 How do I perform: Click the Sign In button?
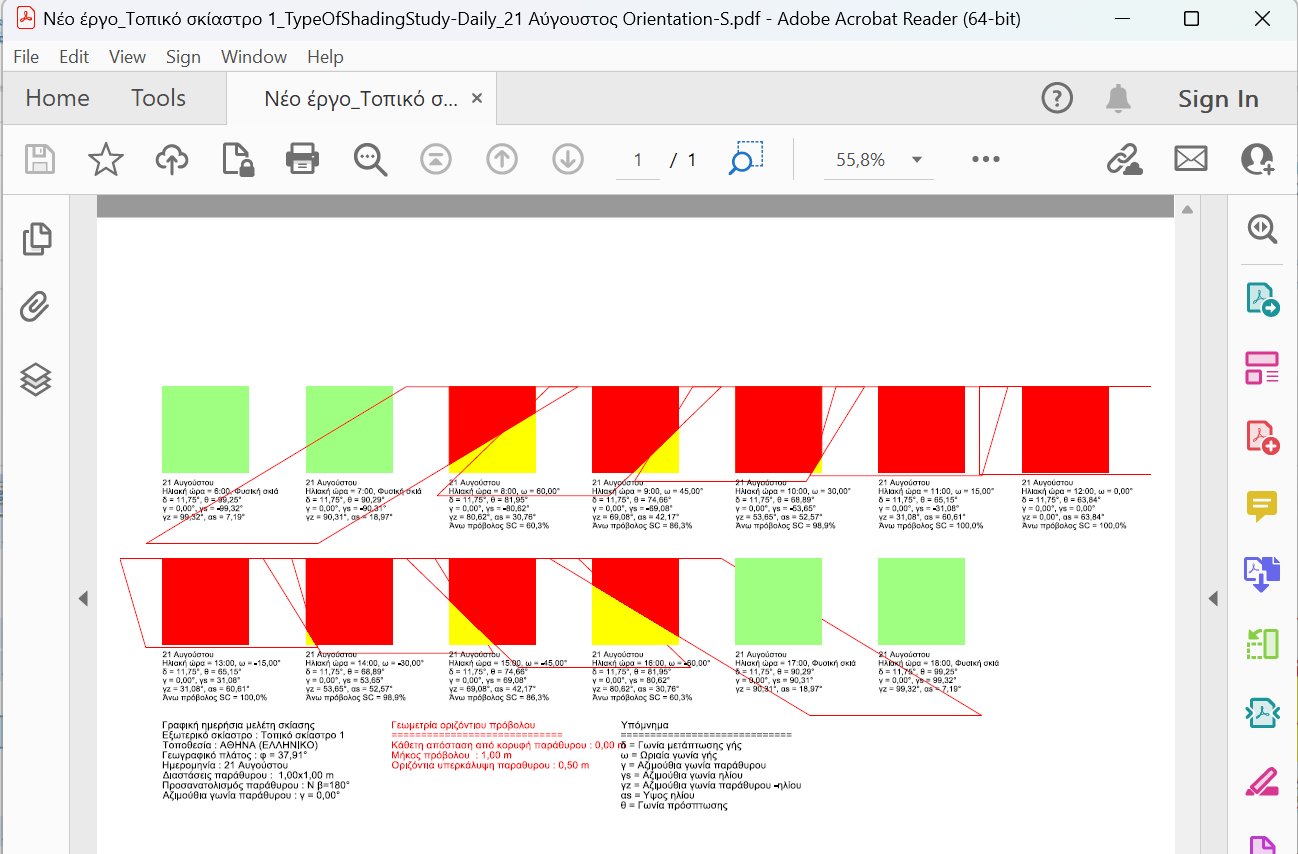click(1218, 98)
